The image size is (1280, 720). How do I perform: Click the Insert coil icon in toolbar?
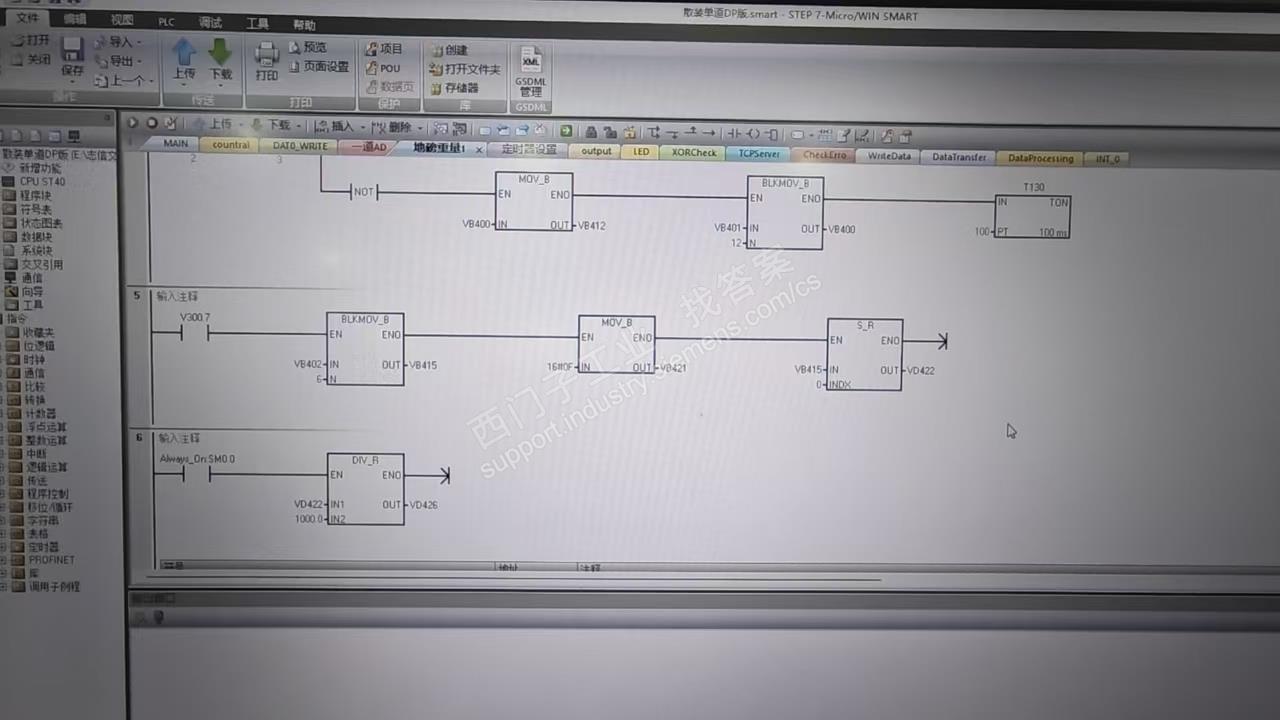coord(753,133)
